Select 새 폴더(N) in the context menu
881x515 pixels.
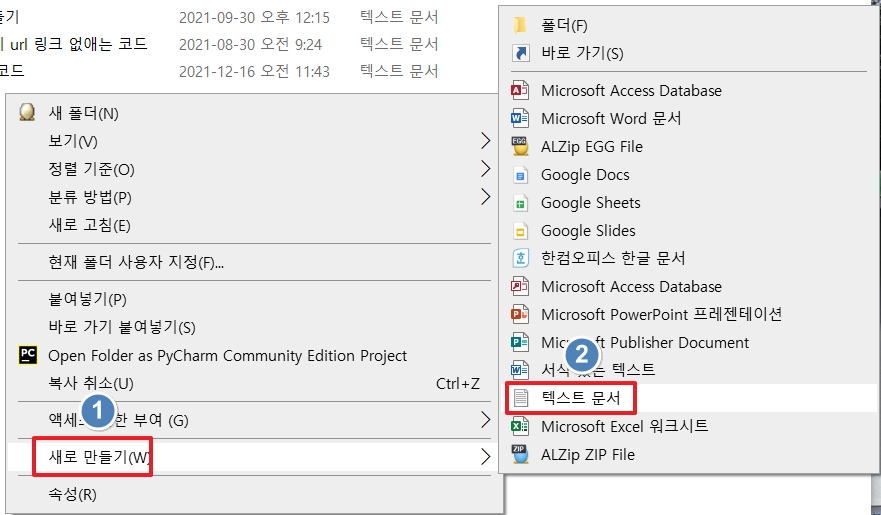click(x=83, y=113)
